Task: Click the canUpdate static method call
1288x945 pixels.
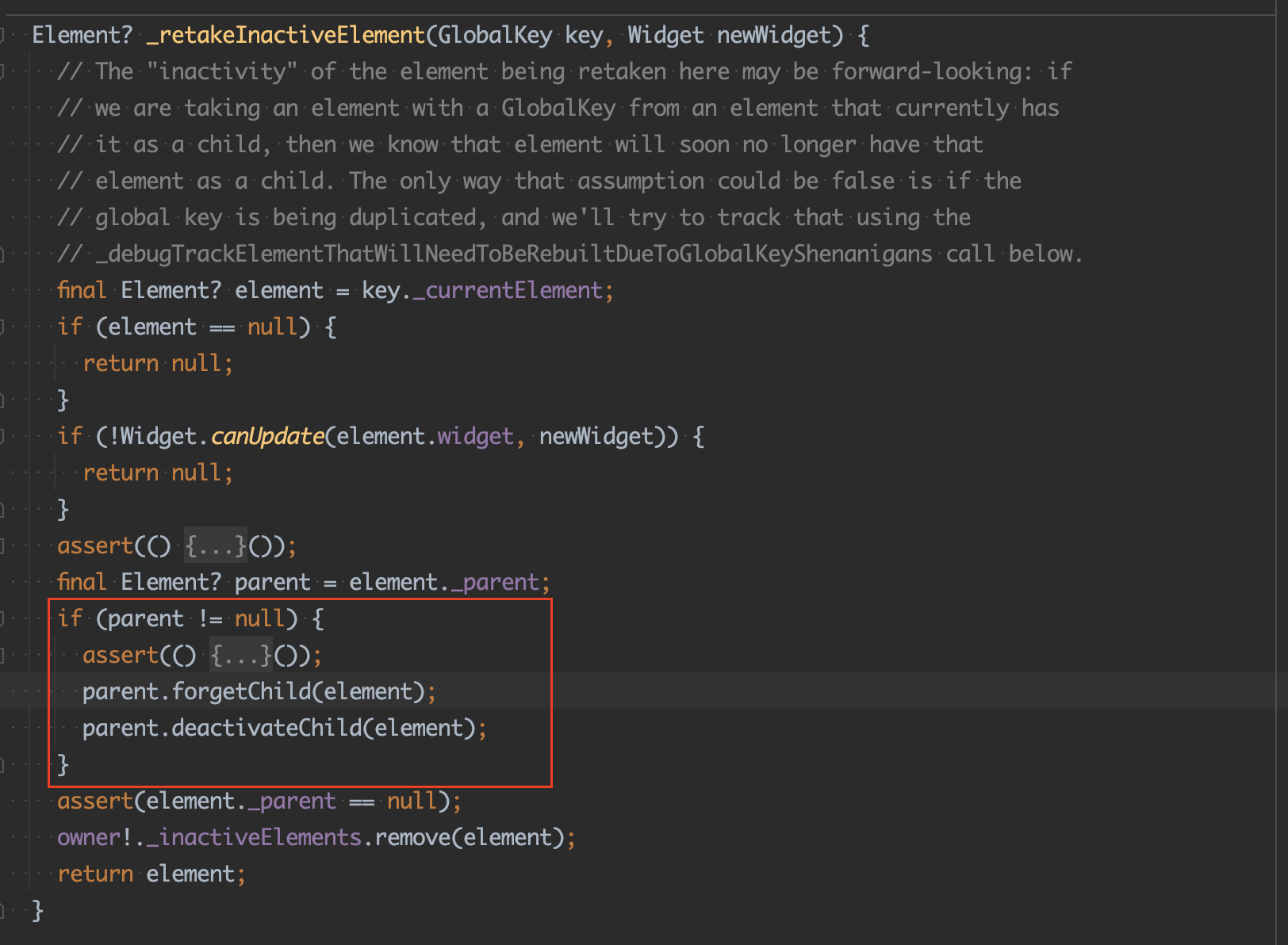Action: (x=267, y=436)
